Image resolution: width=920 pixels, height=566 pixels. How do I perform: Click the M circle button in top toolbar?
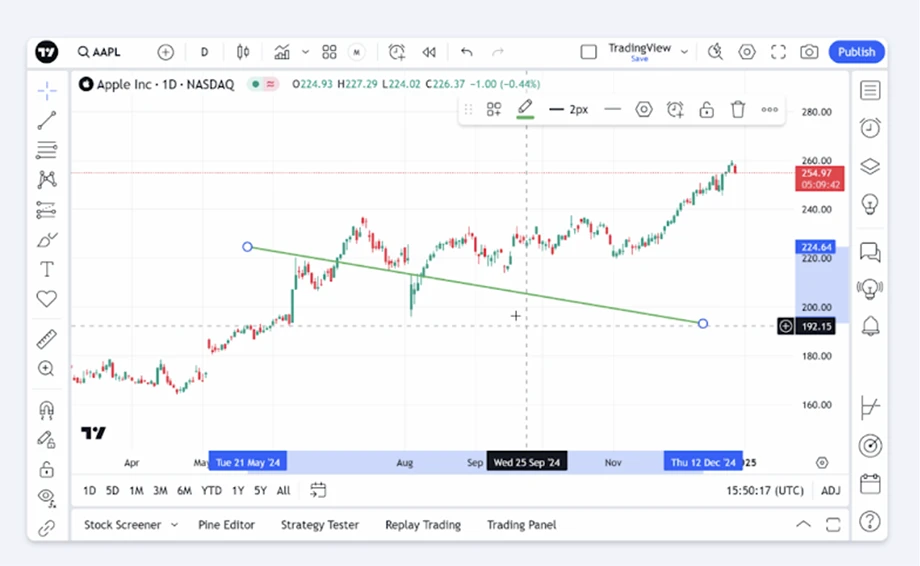pyautogui.click(x=356, y=52)
